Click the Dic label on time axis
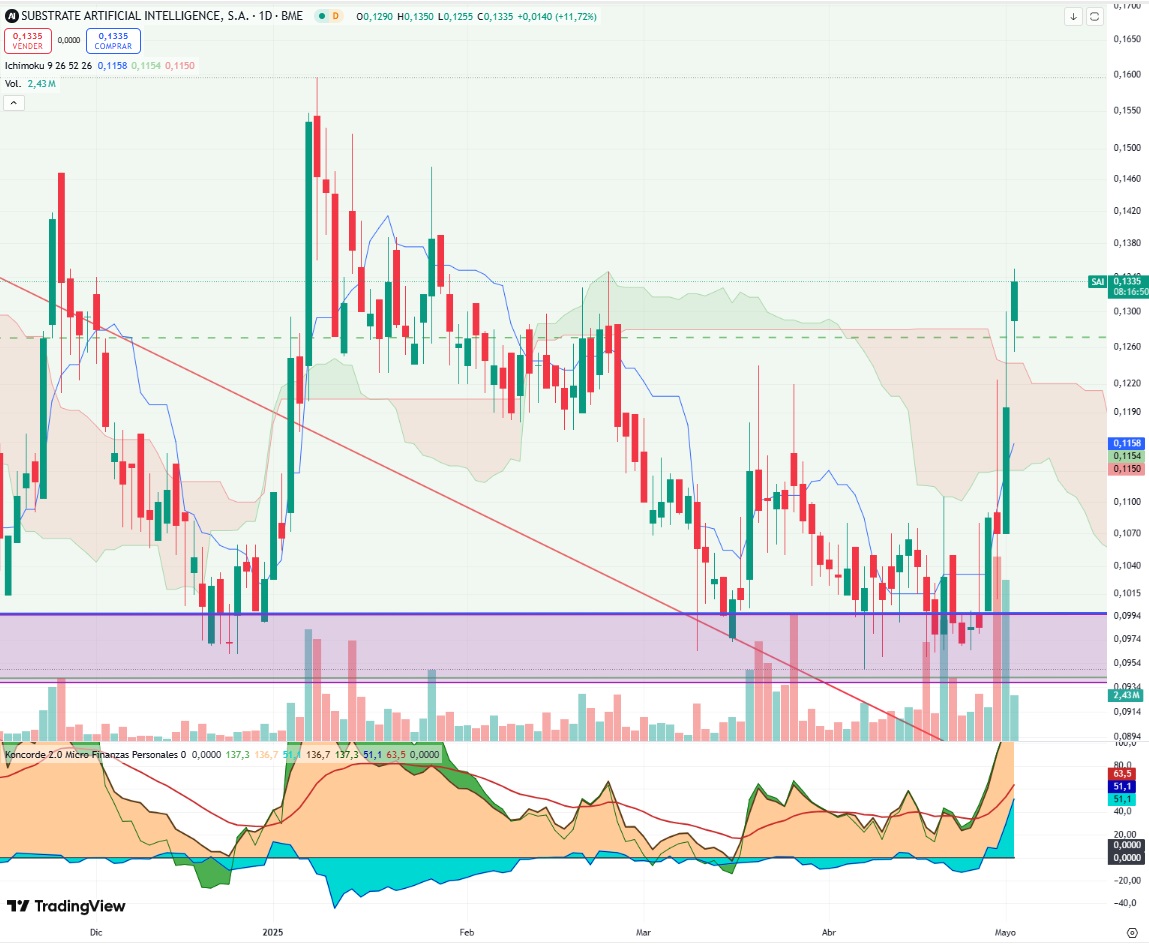The image size is (1149, 945). [x=96, y=933]
